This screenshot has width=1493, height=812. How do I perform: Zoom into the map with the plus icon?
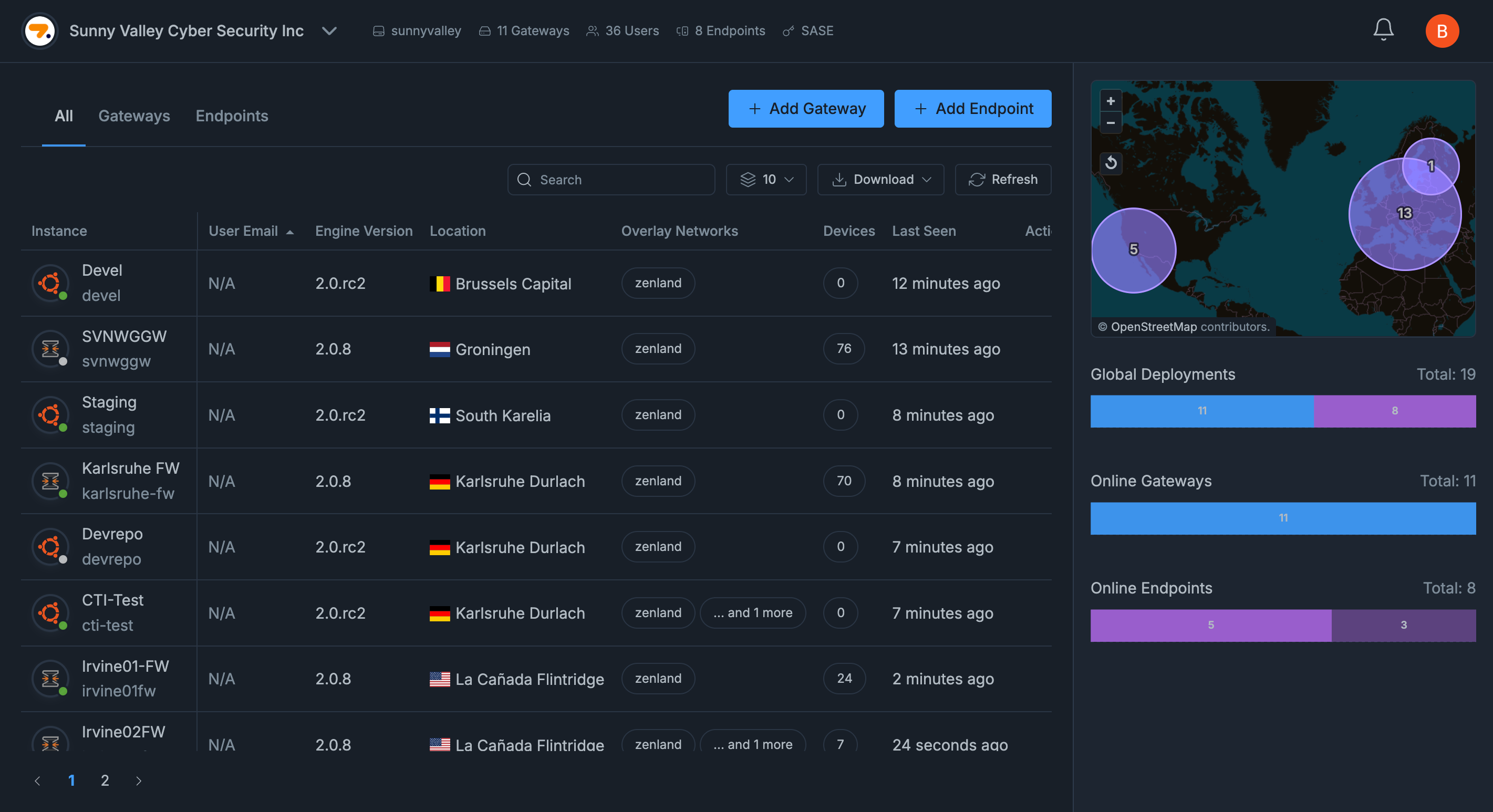1111,100
